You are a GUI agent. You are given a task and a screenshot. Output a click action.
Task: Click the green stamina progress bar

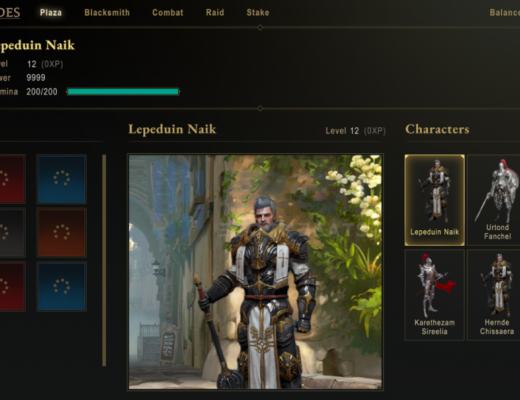123,92
